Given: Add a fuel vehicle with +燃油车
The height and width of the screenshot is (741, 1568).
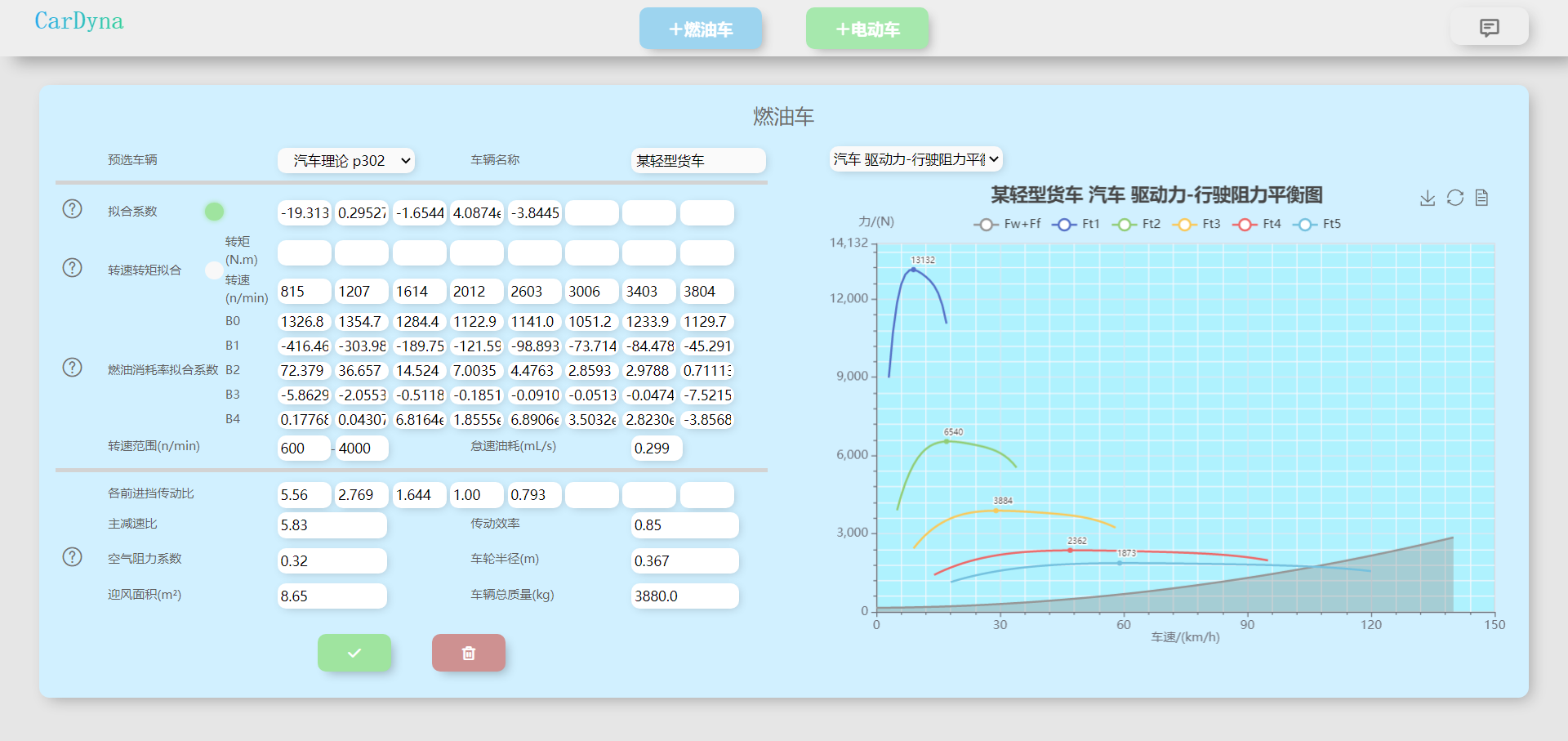Looking at the screenshot, I should click(x=701, y=29).
